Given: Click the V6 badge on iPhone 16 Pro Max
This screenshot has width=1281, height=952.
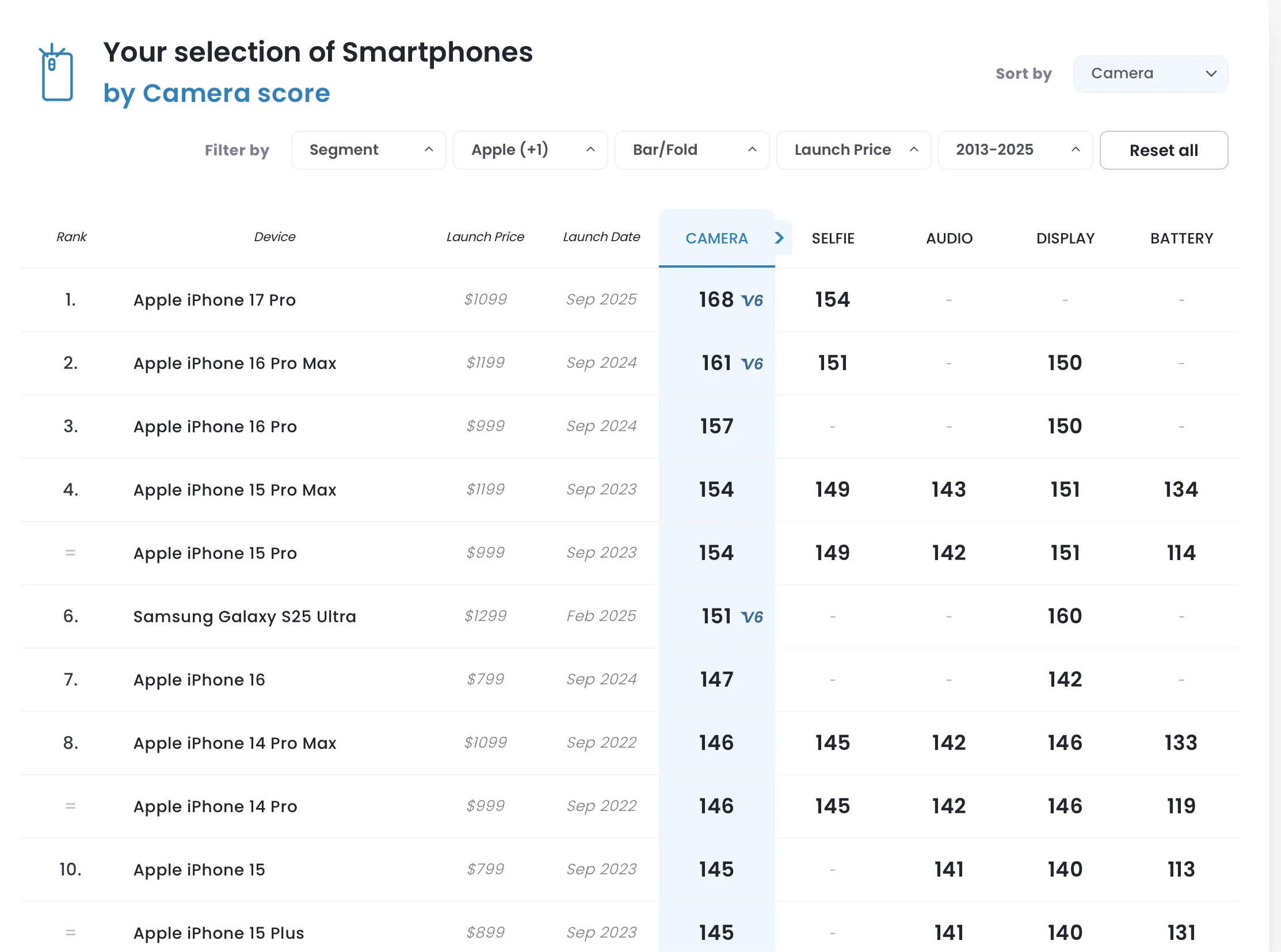Looking at the screenshot, I should (752, 364).
